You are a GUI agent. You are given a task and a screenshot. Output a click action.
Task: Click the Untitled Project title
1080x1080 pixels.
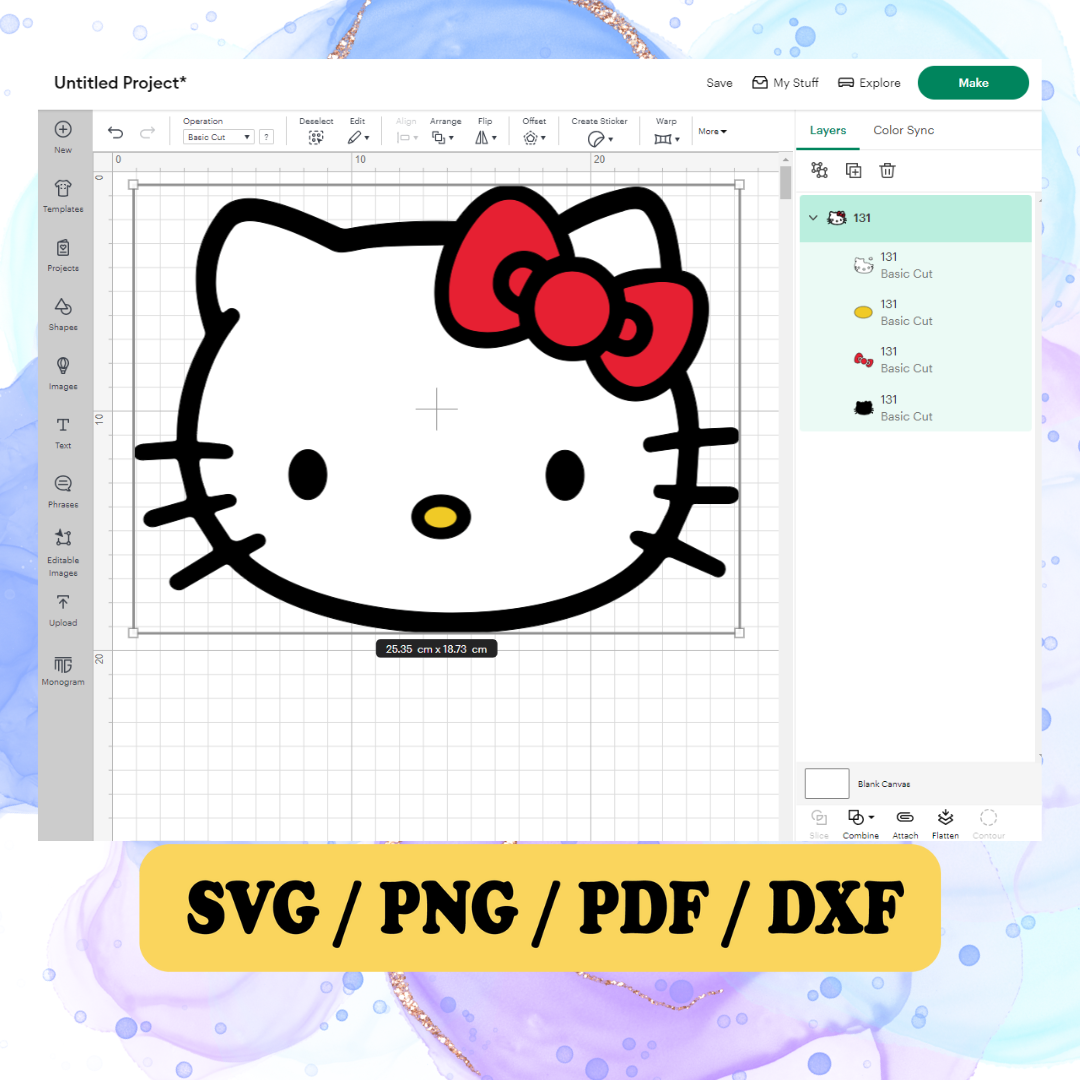tap(121, 83)
